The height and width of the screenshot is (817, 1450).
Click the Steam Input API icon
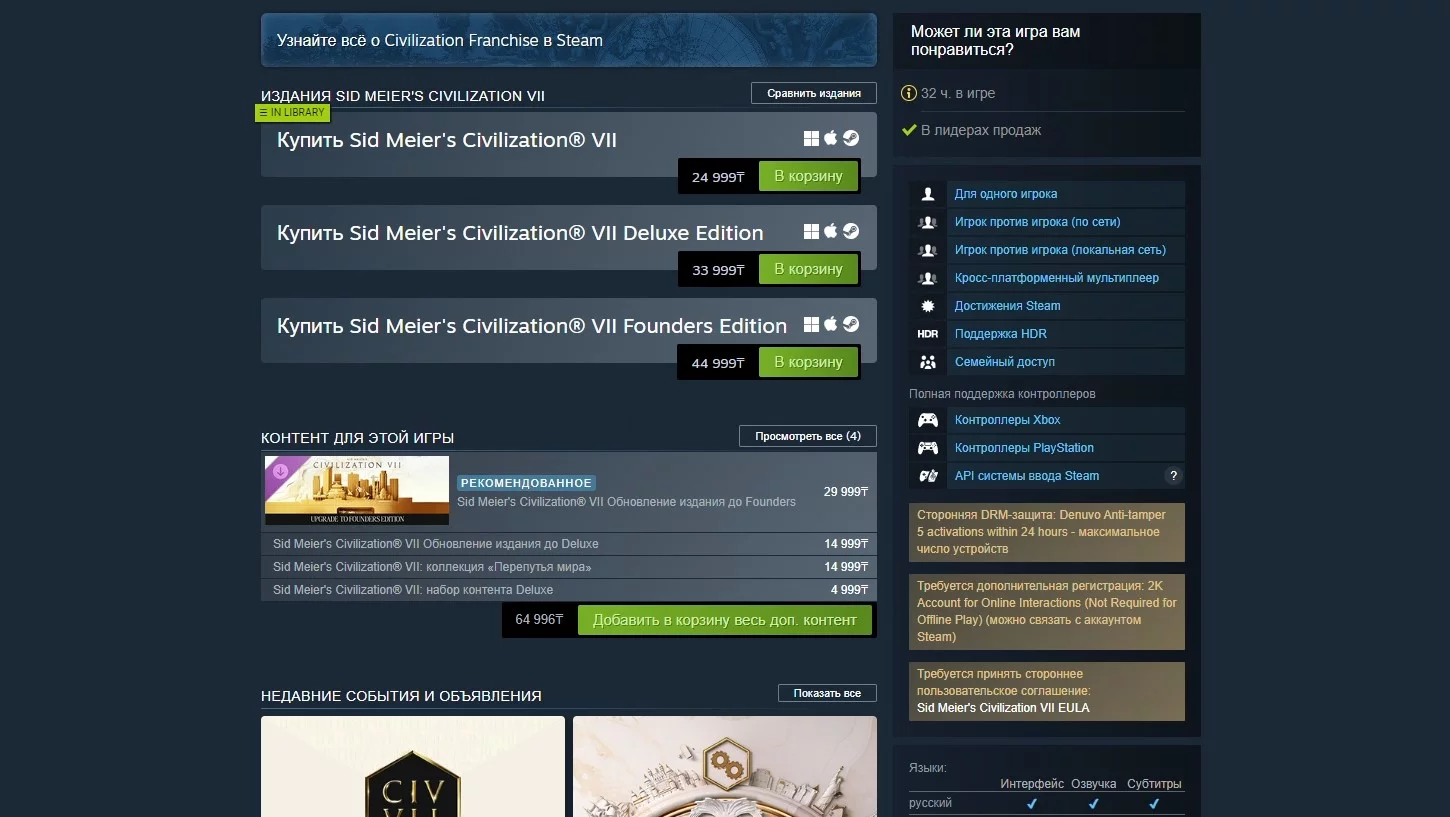click(928, 476)
